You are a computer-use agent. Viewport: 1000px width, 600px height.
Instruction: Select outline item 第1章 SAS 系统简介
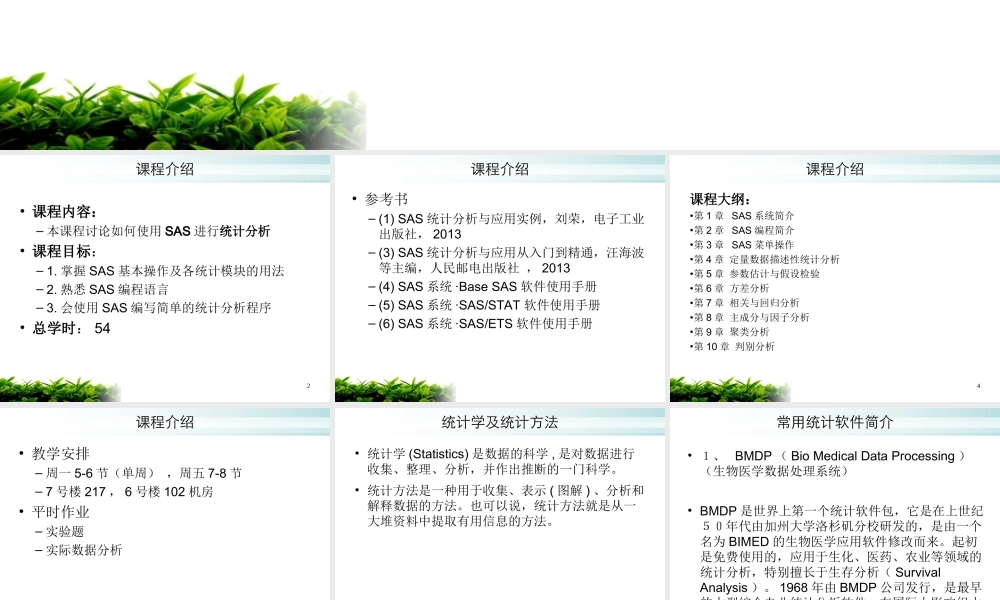[x=744, y=216]
